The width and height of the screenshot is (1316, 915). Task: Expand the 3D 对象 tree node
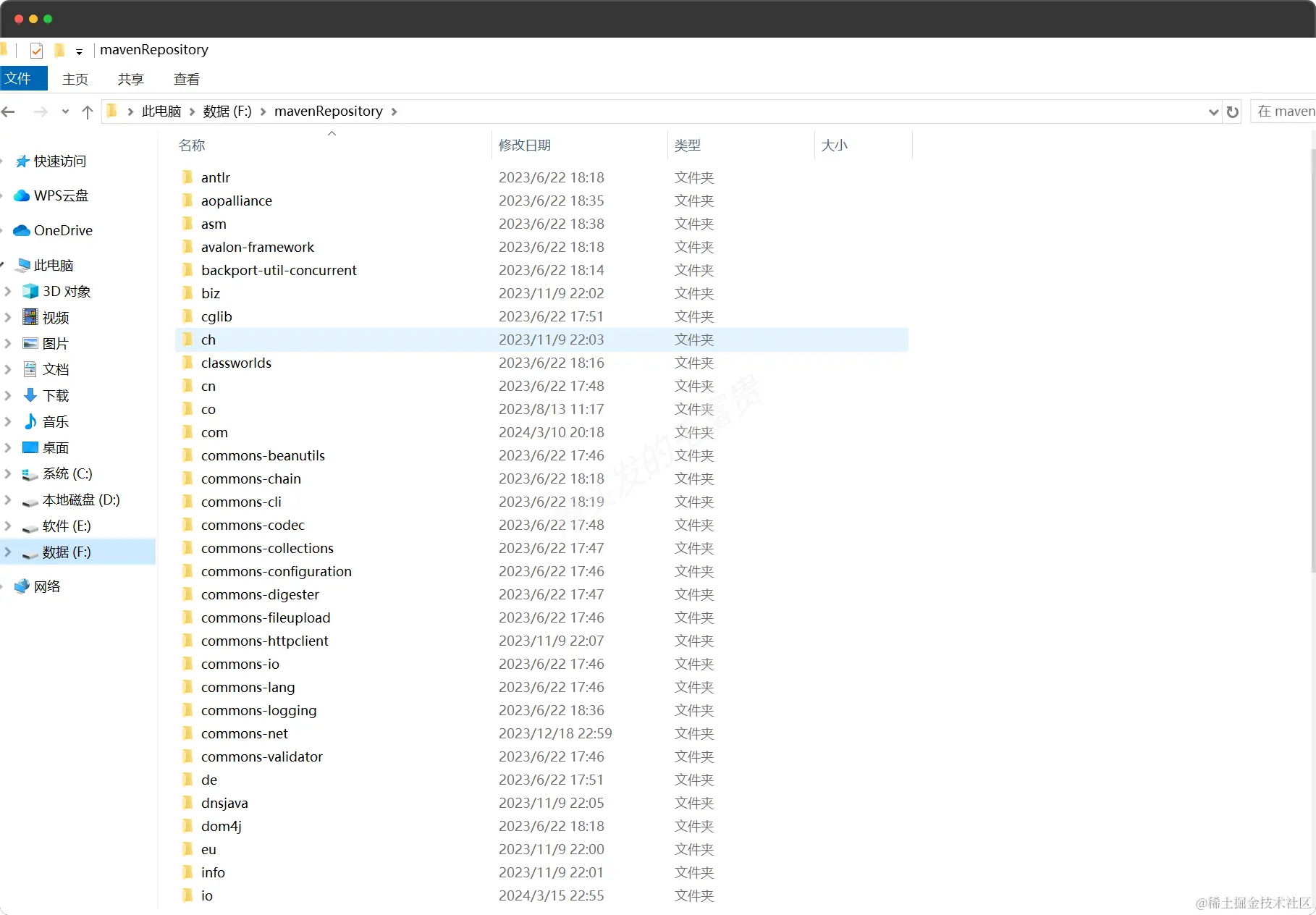(8, 291)
